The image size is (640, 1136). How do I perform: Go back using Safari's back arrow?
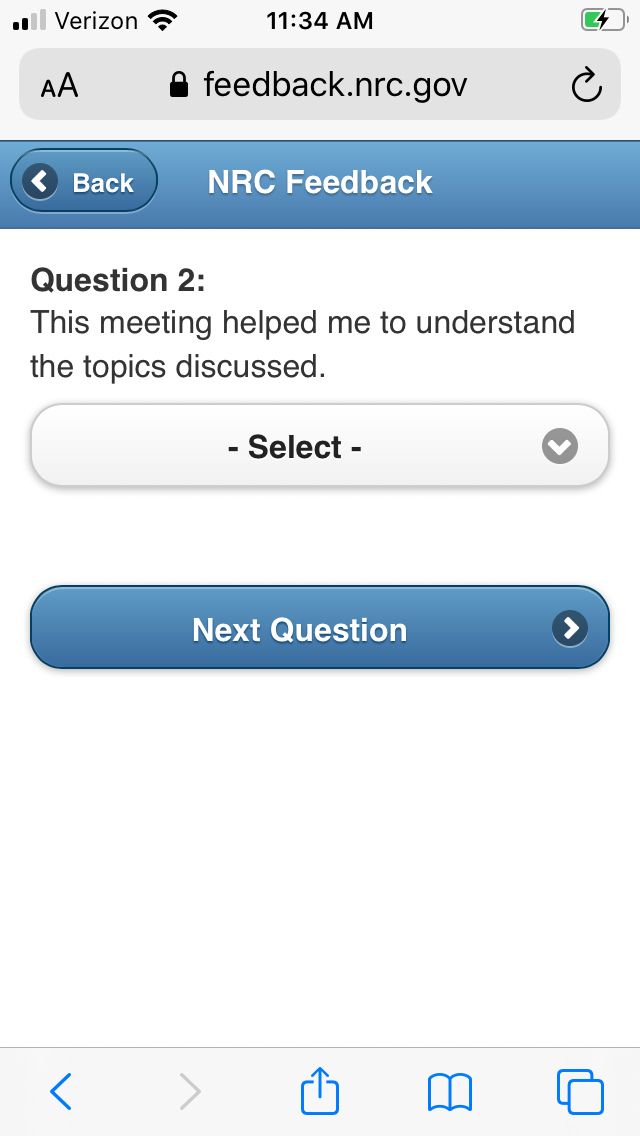pyautogui.click(x=61, y=1091)
